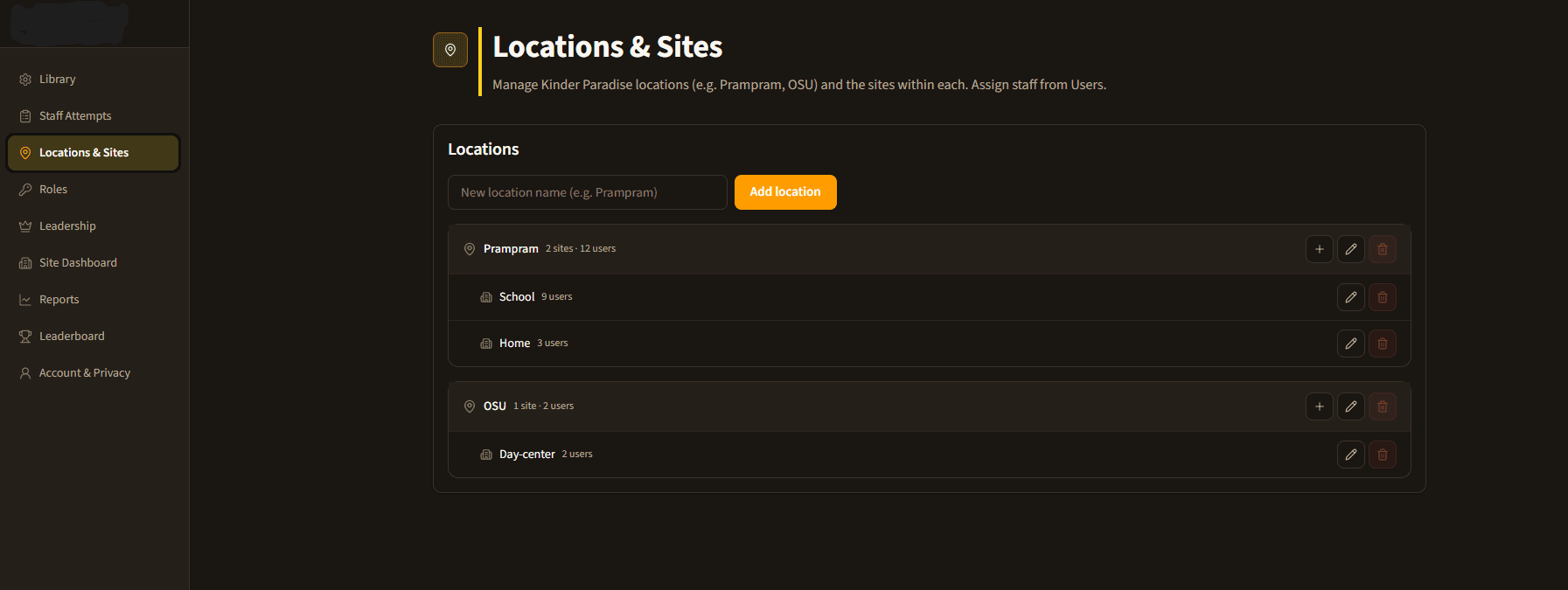Image resolution: width=1568 pixels, height=590 pixels.
Task: Open Site Dashboard from sidebar
Action: (x=94, y=263)
